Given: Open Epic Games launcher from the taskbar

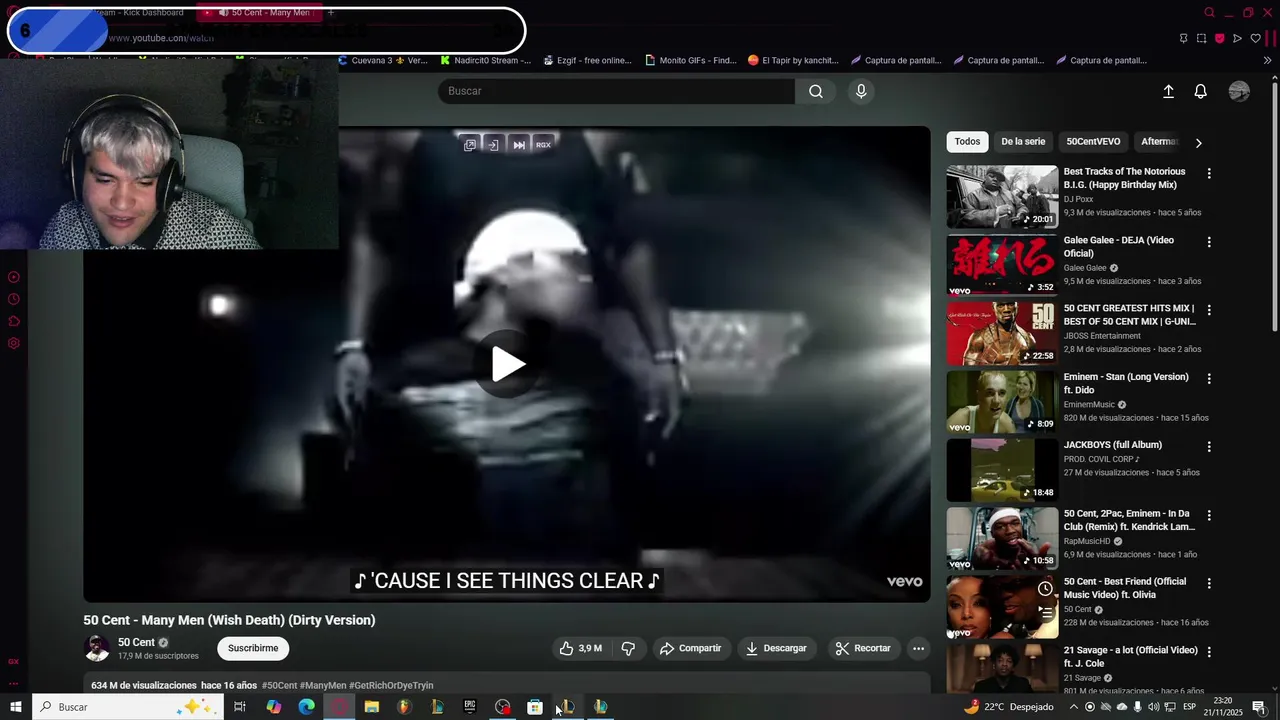Looking at the screenshot, I should (469, 707).
